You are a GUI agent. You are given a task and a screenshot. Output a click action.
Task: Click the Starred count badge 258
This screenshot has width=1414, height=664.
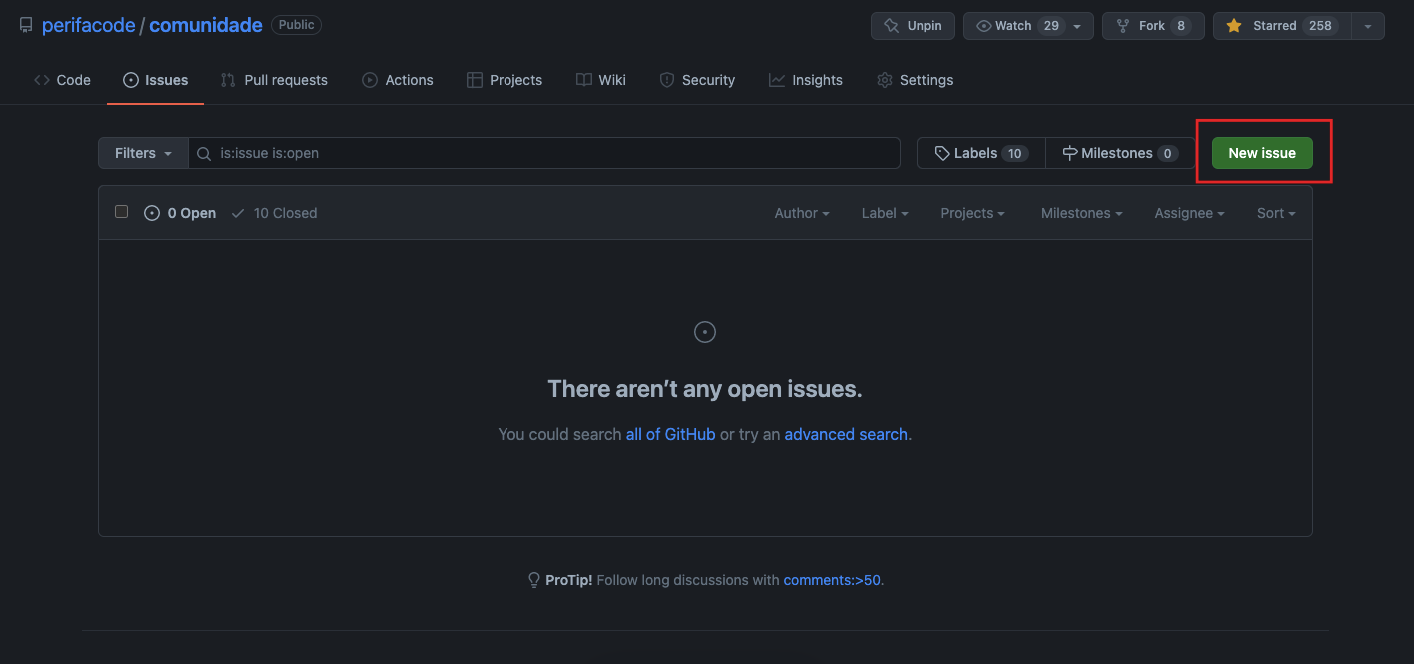click(1321, 26)
